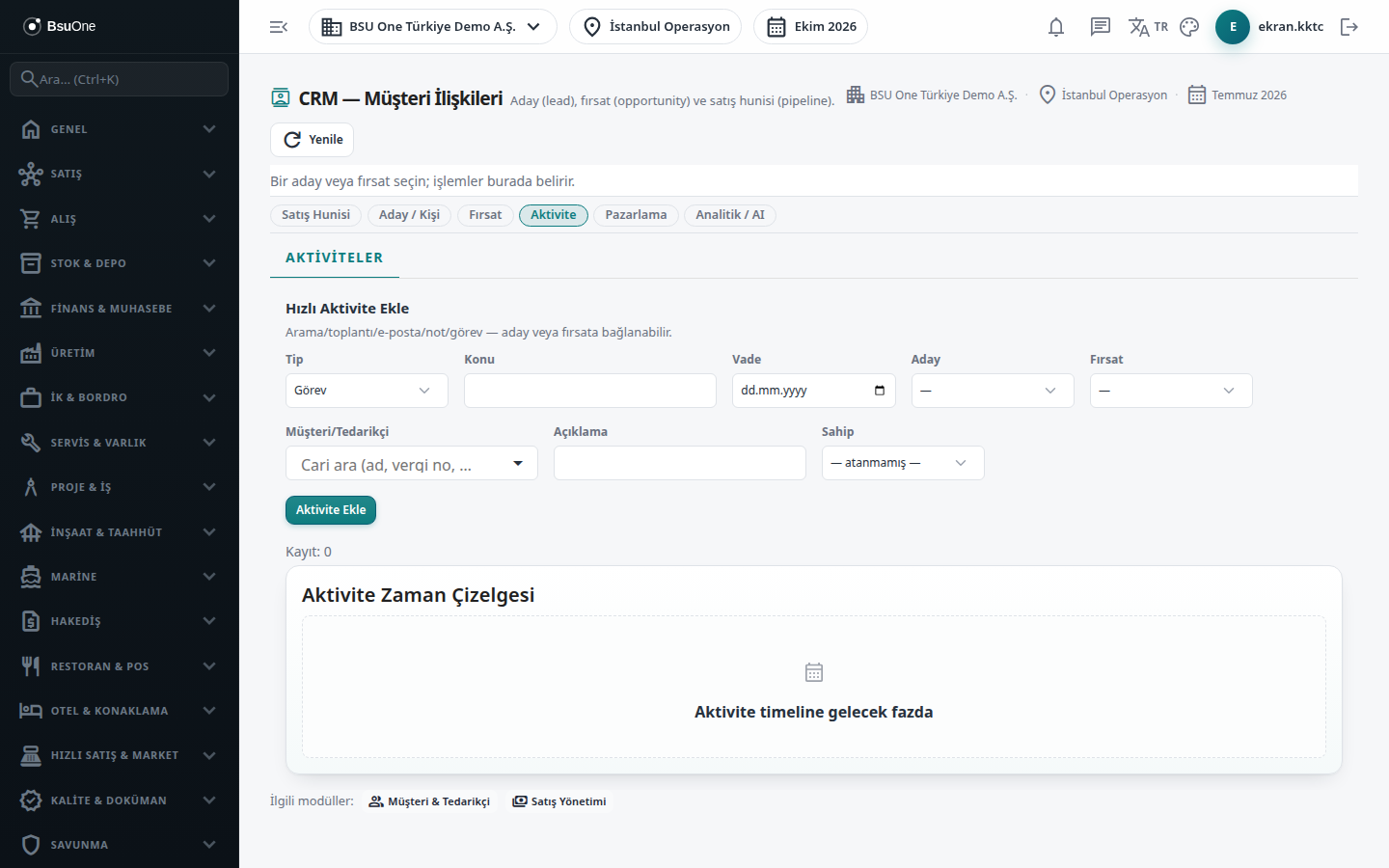Open the Aday dropdown

coord(993,391)
